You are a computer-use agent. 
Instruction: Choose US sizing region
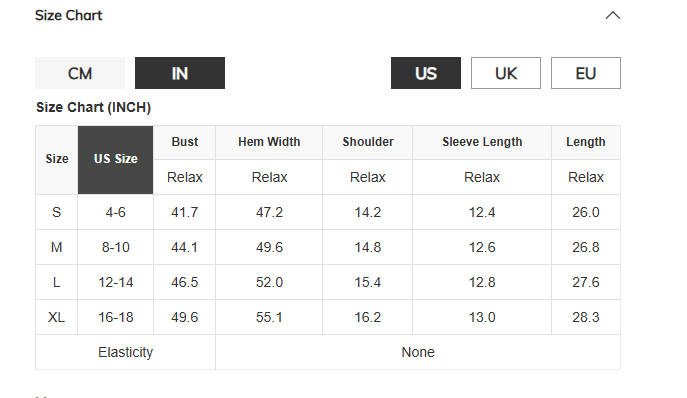(425, 73)
